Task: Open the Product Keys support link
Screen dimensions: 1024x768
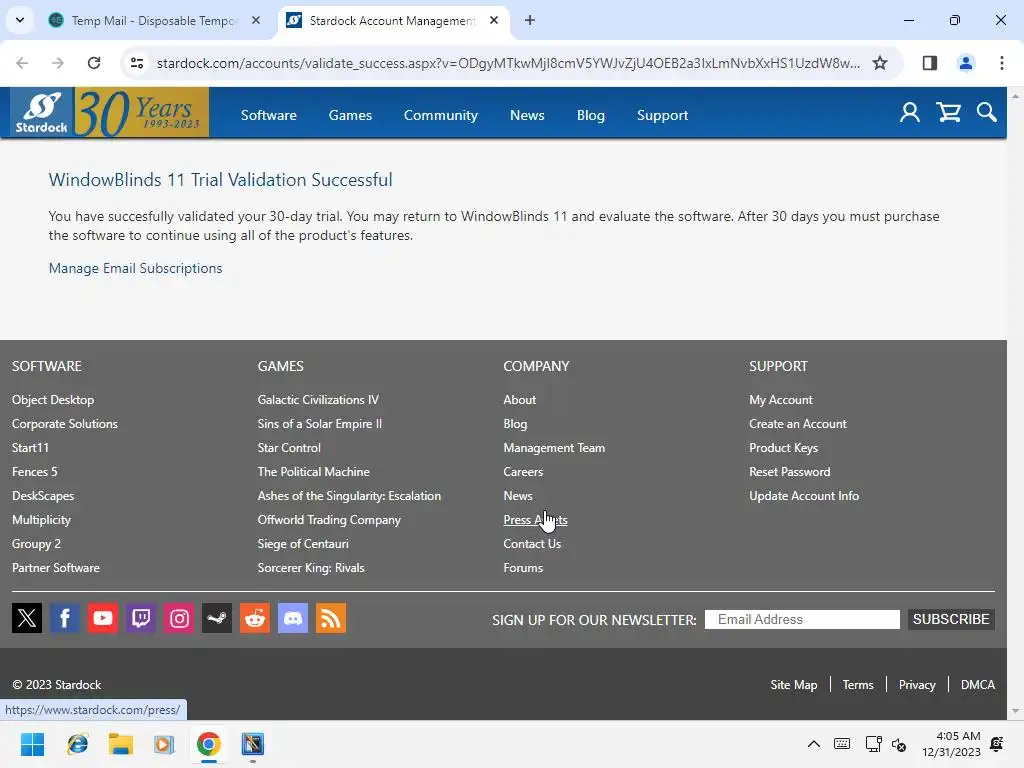Action: (783, 448)
